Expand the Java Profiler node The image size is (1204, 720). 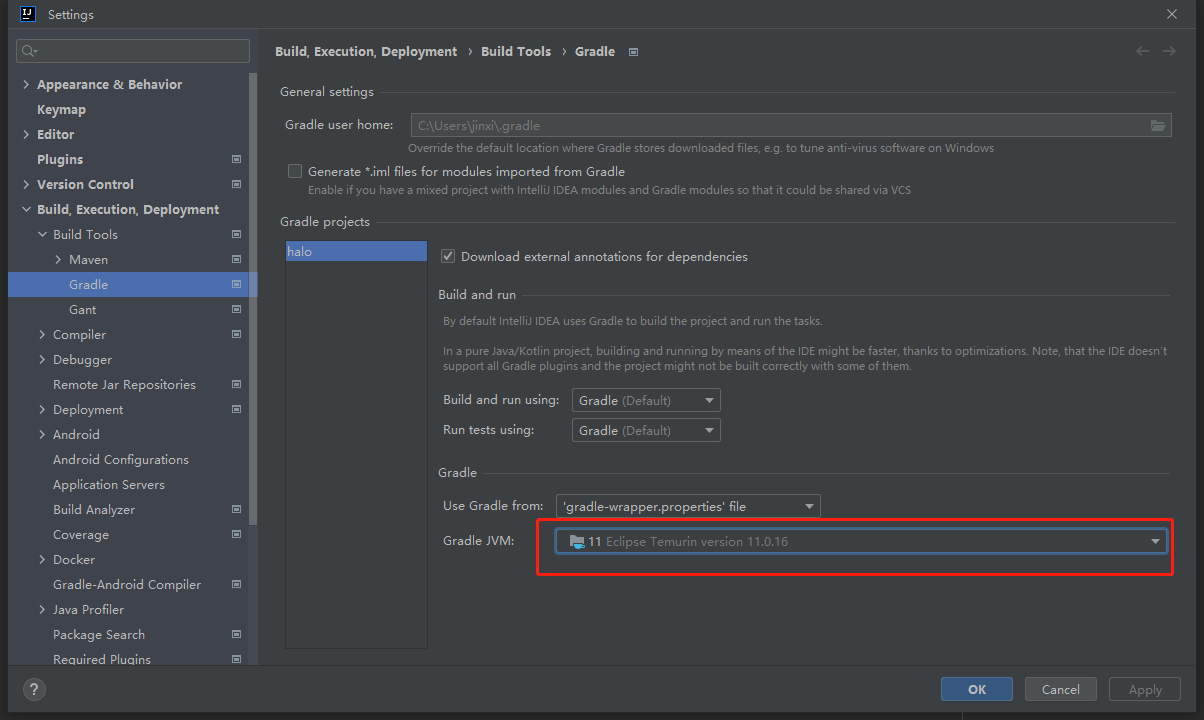42,609
